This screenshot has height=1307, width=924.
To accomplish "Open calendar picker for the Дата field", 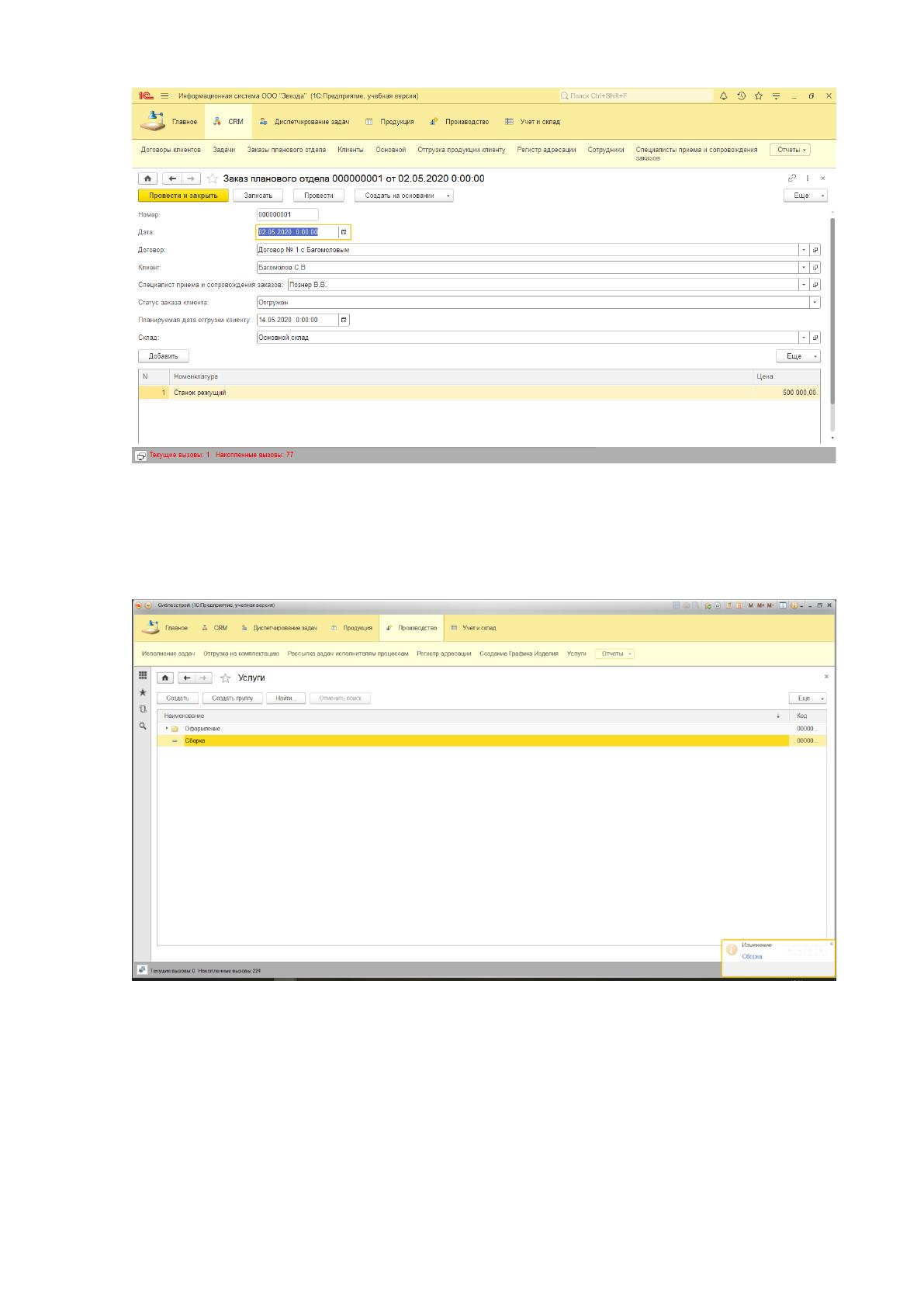I will tap(344, 232).
